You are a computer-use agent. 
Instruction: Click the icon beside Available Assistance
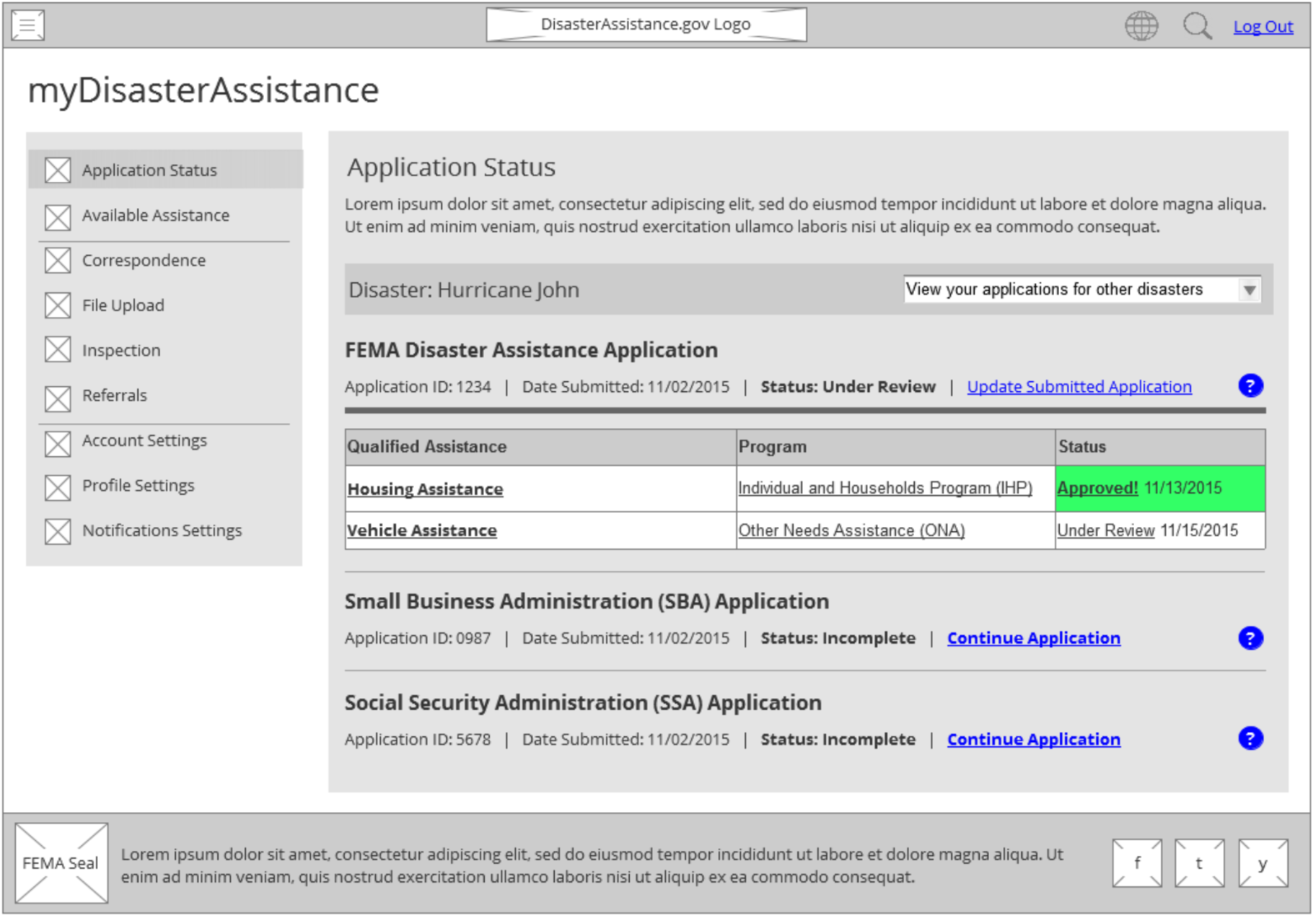click(x=58, y=216)
